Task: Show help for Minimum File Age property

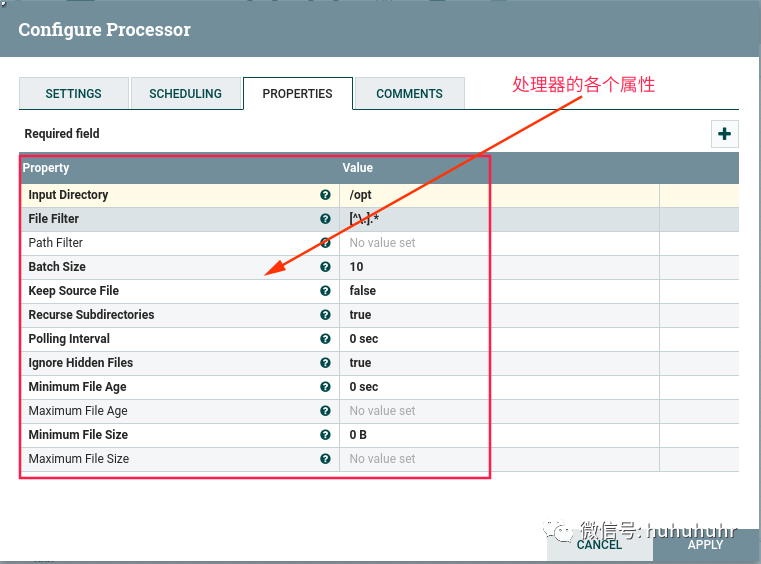Action: (325, 387)
